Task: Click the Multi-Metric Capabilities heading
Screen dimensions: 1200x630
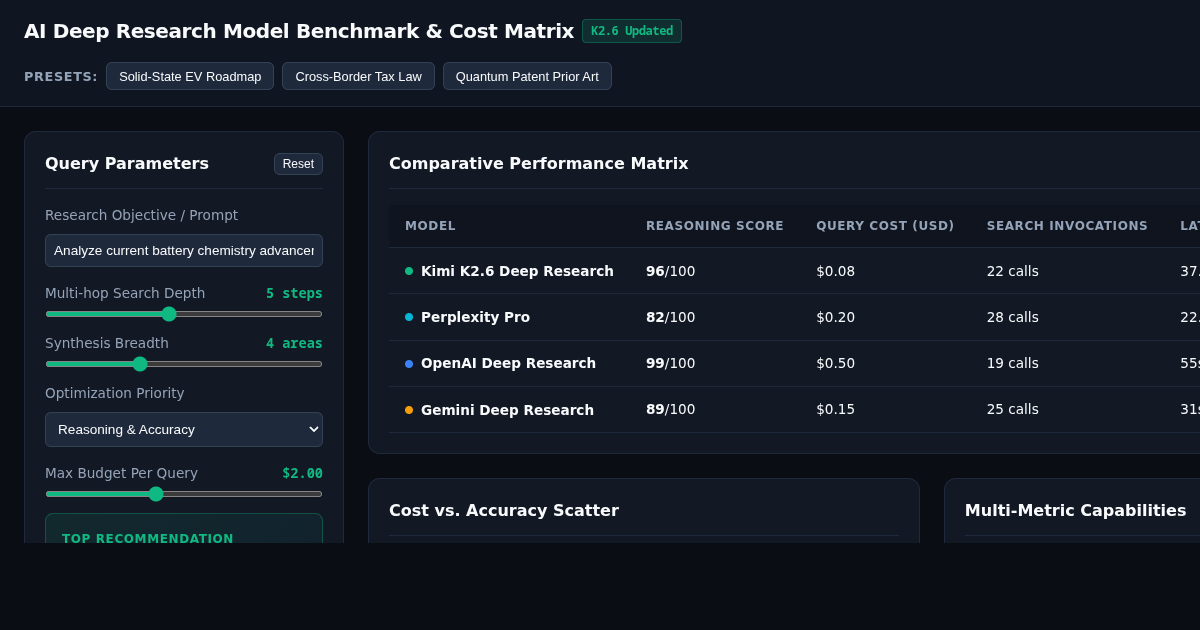Action: tap(1075, 510)
